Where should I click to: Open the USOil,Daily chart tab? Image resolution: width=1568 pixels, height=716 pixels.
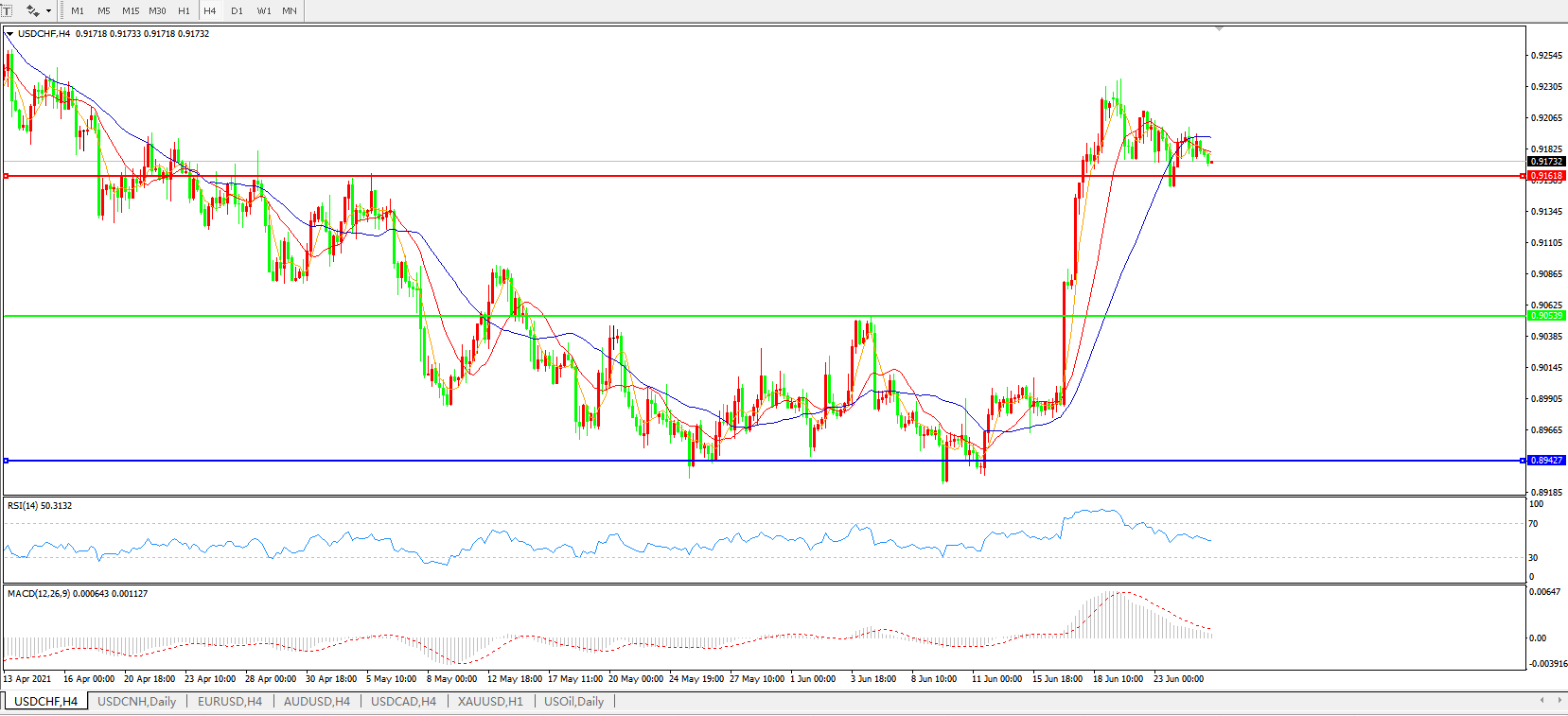(x=573, y=701)
